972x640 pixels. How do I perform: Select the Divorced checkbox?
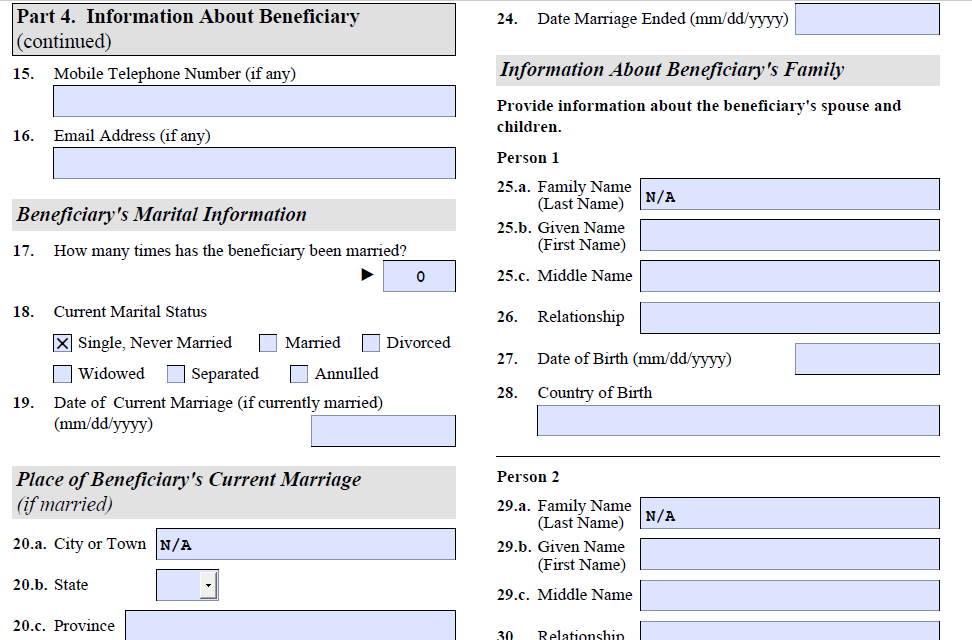pyautogui.click(x=371, y=343)
